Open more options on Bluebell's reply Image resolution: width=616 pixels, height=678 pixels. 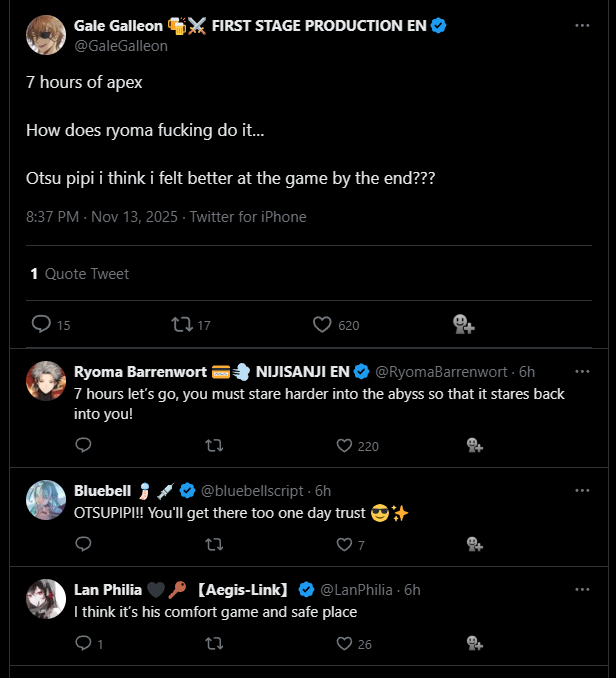pyautogui.click(x=583, y=490)
